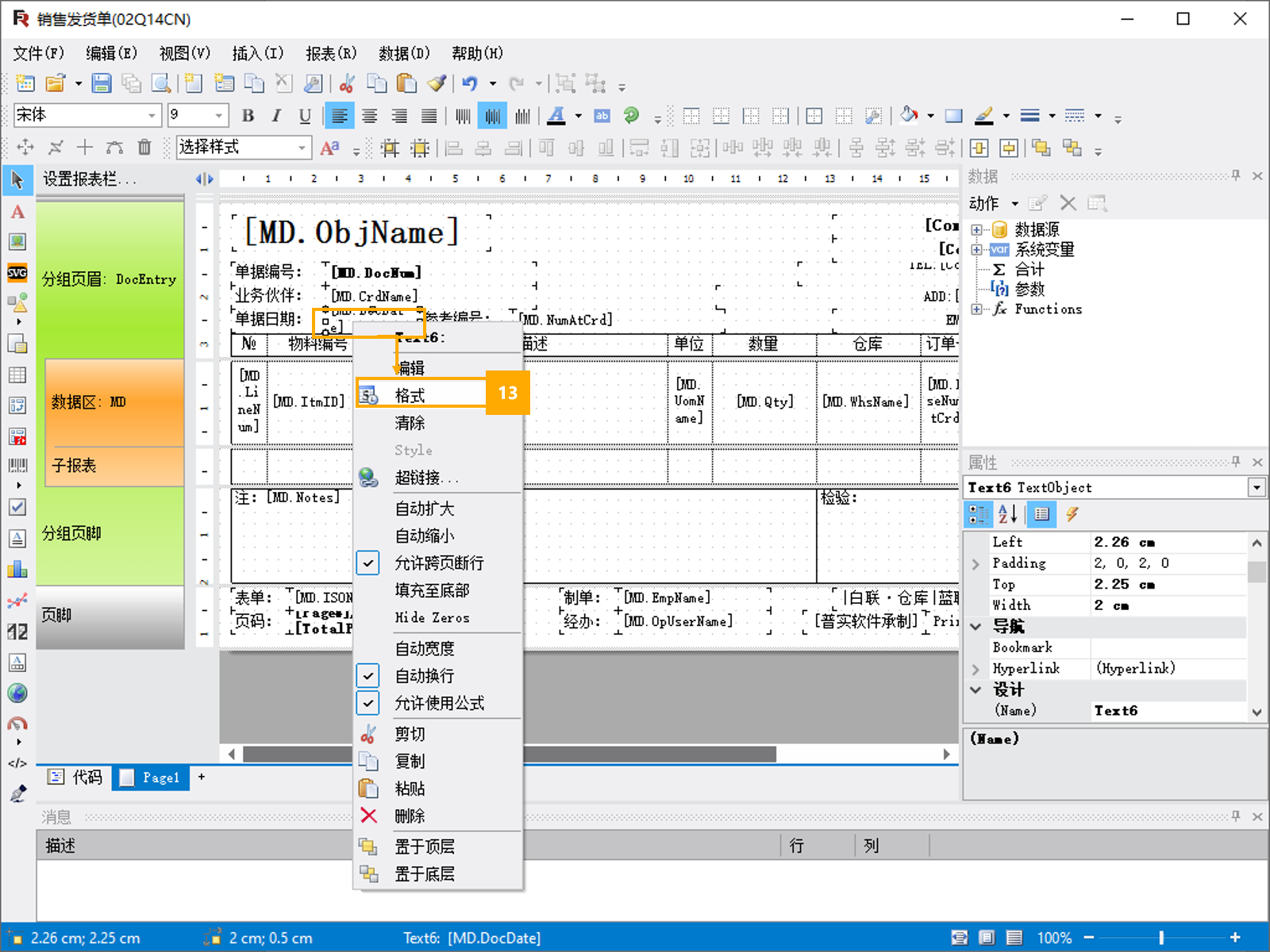The width and height of the screenshot is (1270, 952).
Task: Expand the 系统变量 tree node
Action: coord(976,250)
